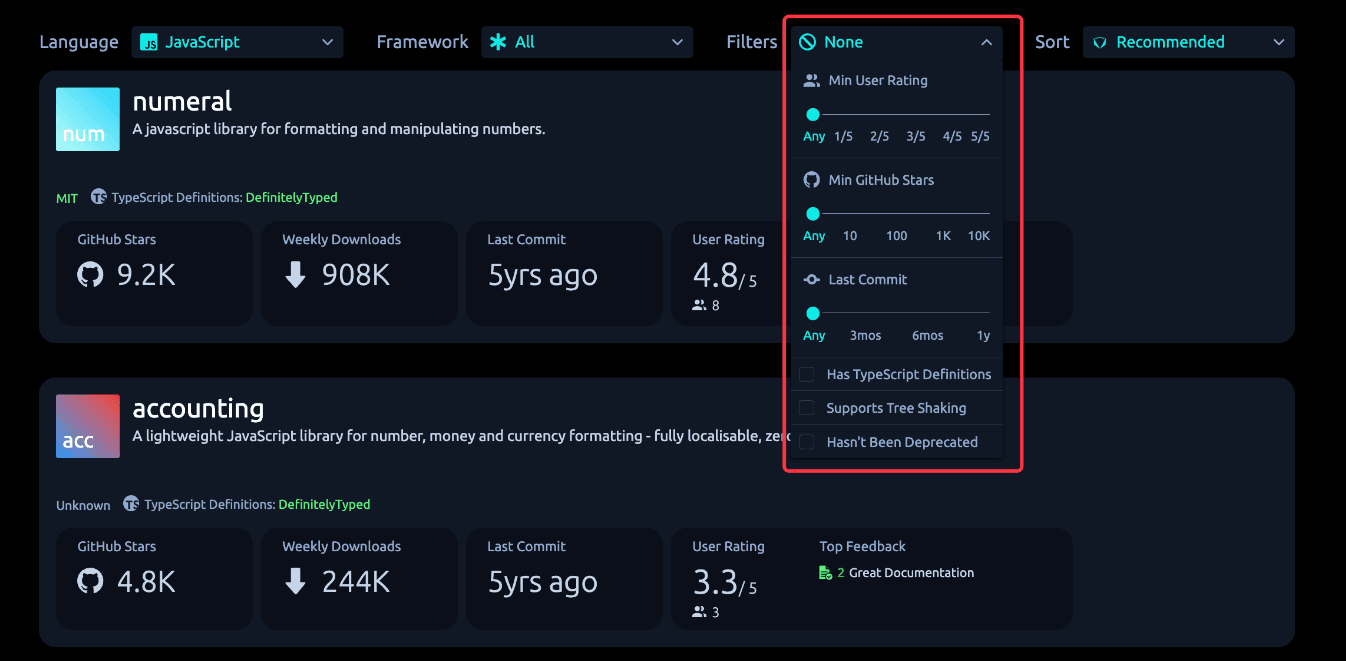Click the commit icon beside Last Commit filter

pos(812,280)
